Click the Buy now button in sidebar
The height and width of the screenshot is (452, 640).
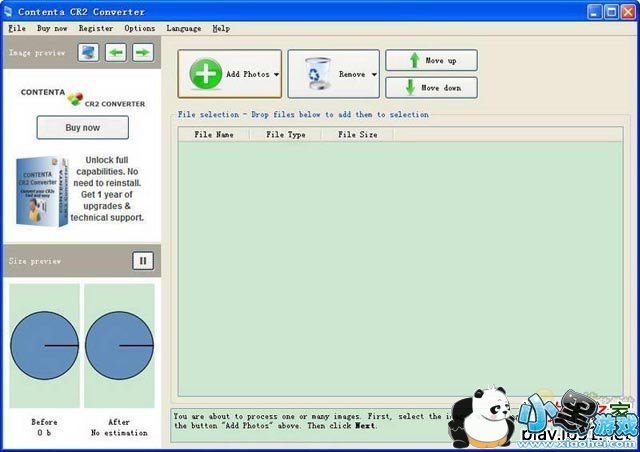pos(83,127)
